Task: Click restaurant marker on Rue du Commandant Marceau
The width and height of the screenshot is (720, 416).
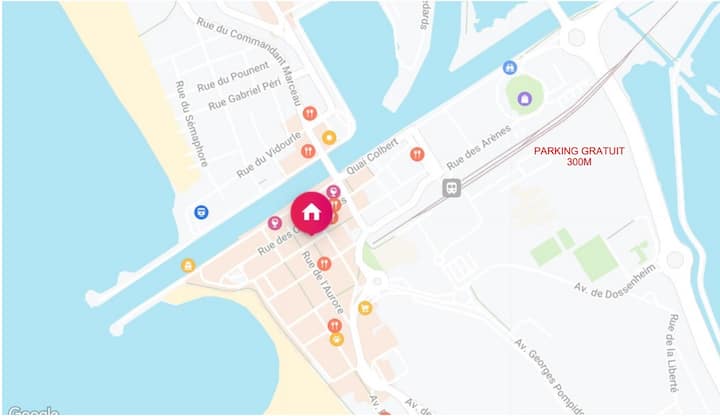Action: (x=310, y=113)
